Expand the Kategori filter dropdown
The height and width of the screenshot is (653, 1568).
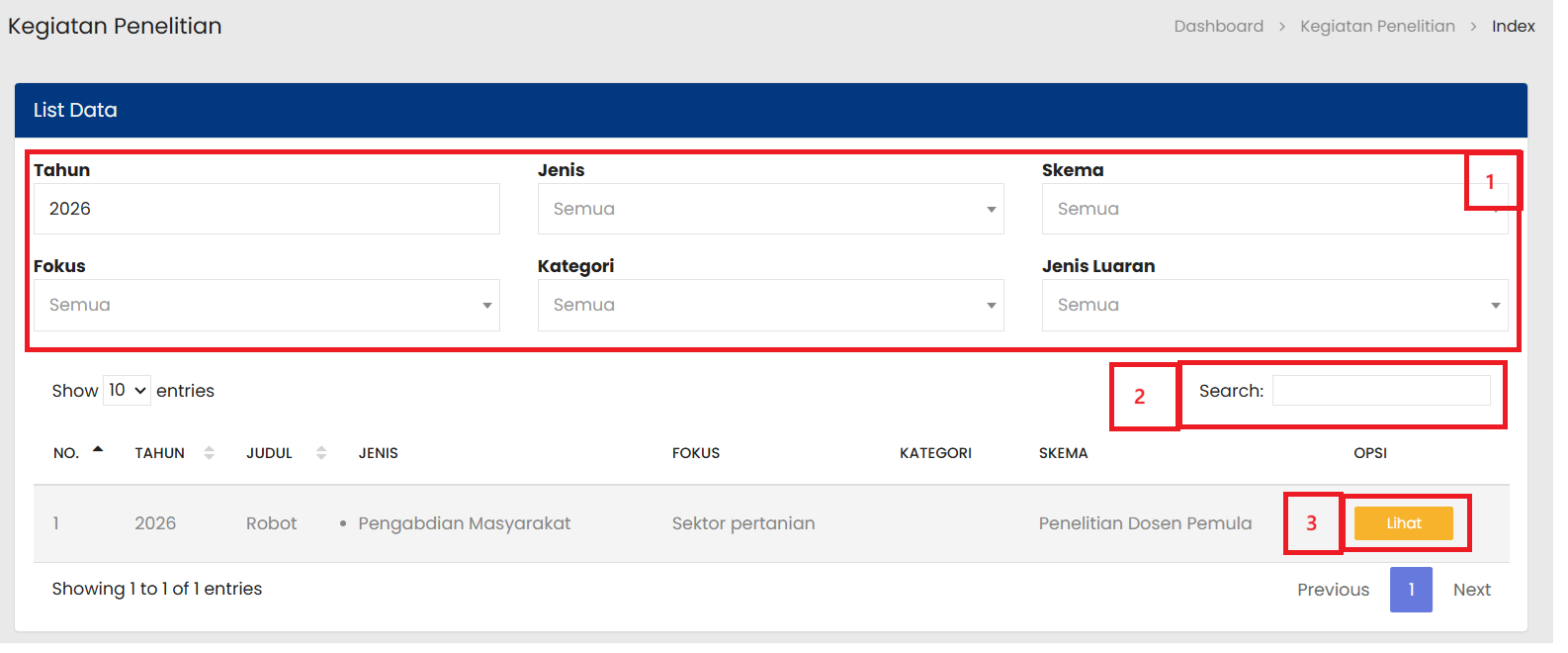[x=769, y=306]
